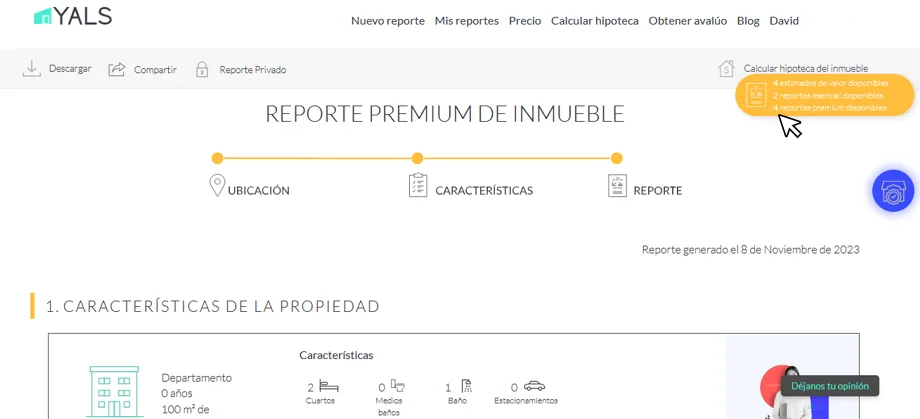920x419 pixels.
Task: Click the Compartir share icon
Action: 117,69
